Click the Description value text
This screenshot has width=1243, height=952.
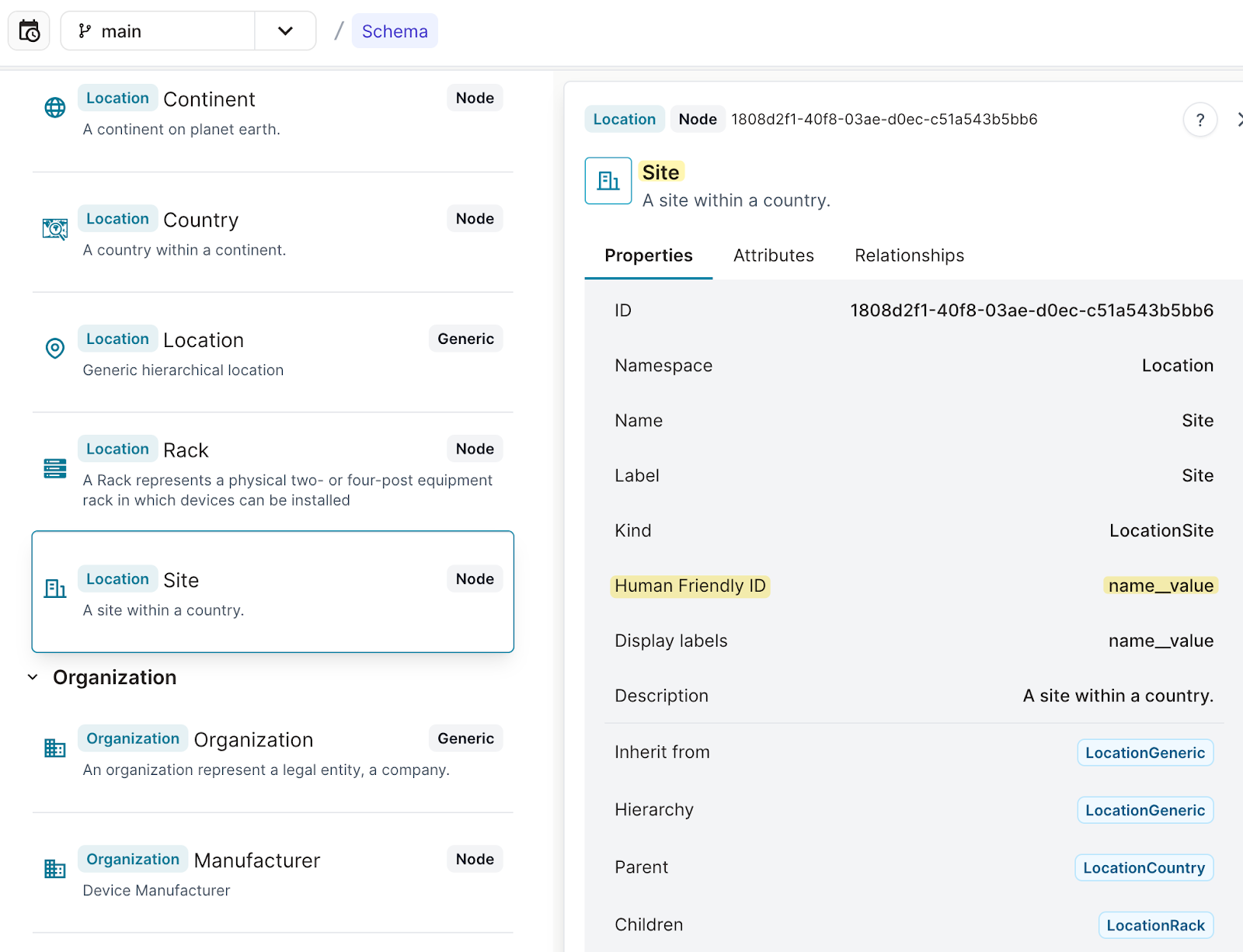point(1118,697)
